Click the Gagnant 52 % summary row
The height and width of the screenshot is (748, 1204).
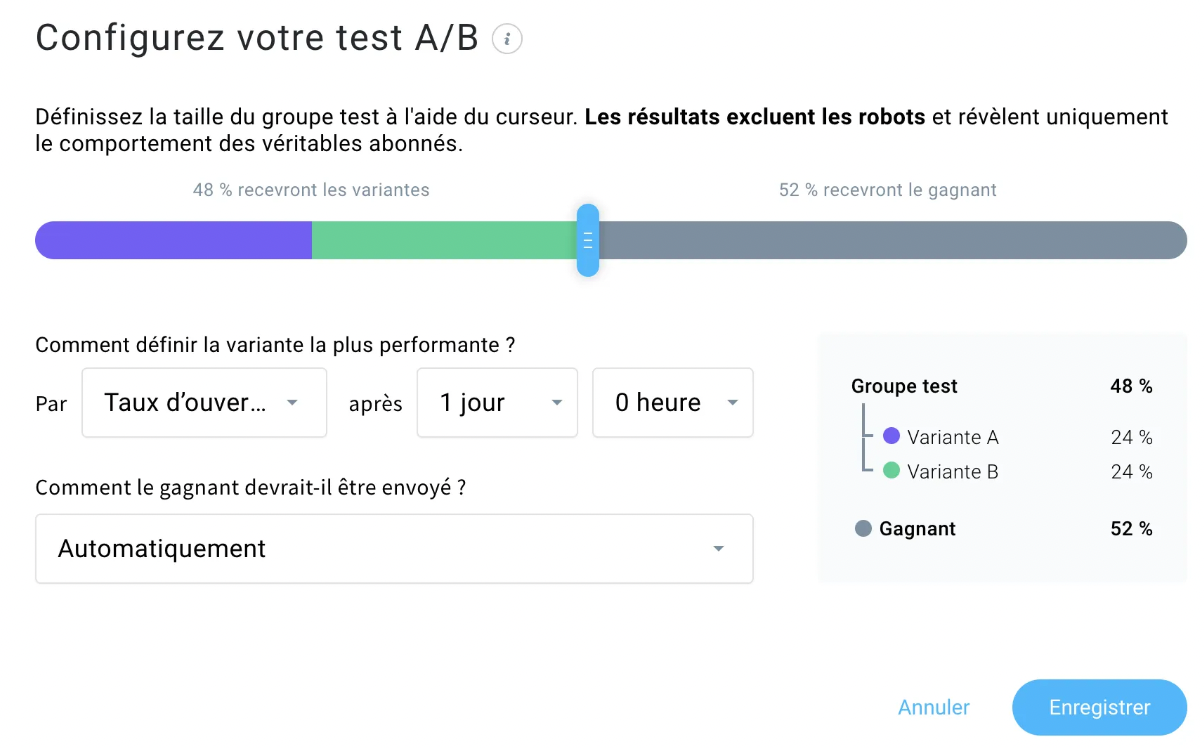coord(1000,528)
